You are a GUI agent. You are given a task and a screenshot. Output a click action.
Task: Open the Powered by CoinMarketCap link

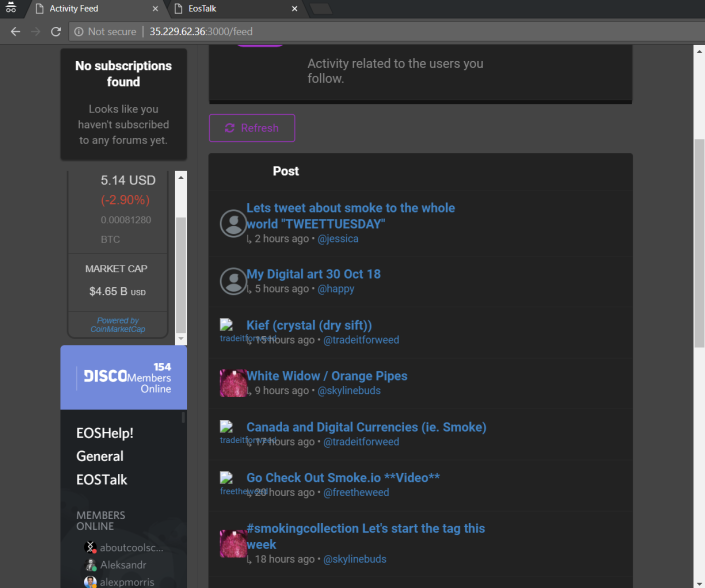click(118, 325)
